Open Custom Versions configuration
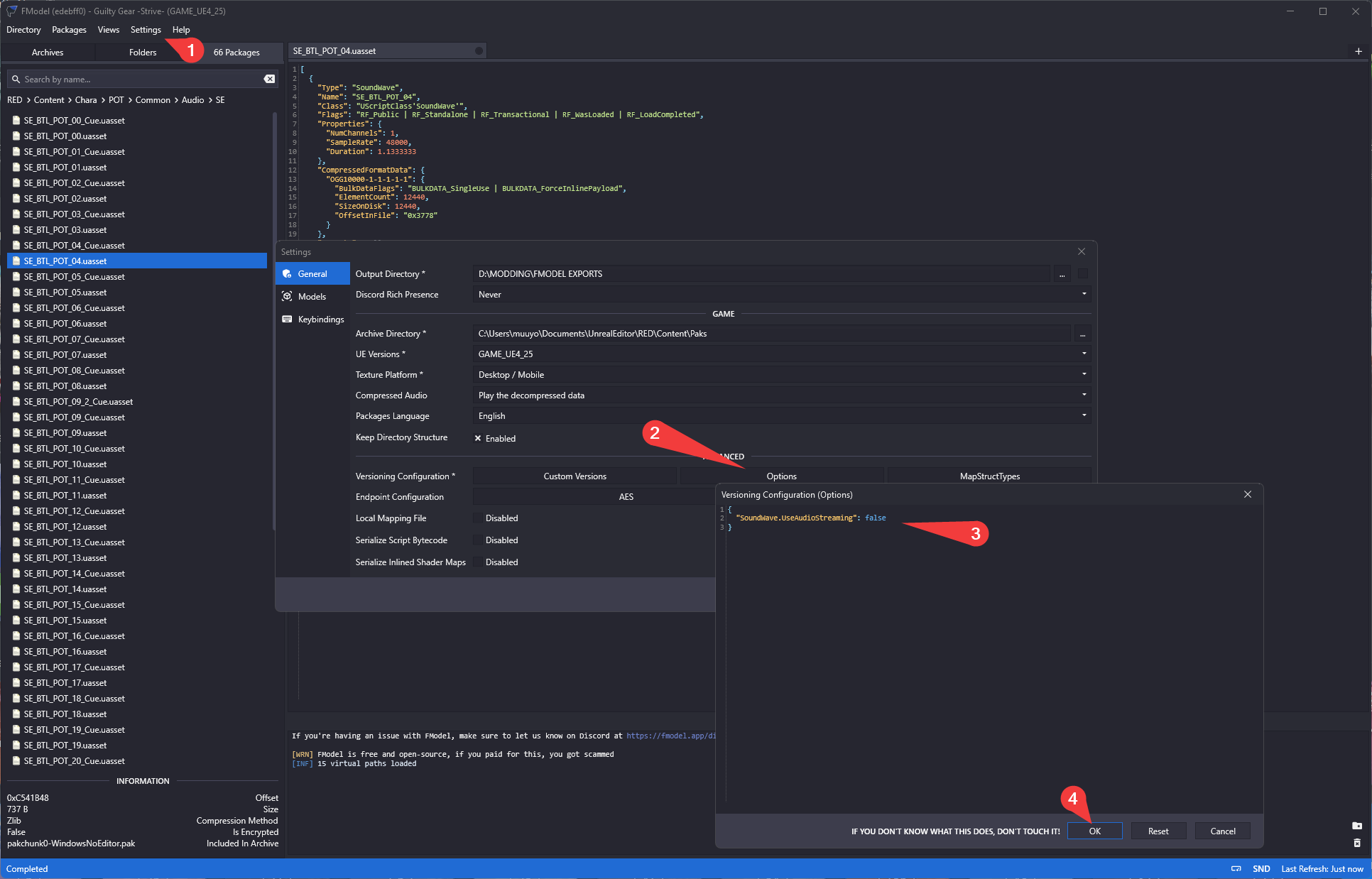The width and height of the screenshot is (1372, 879). click(575, 476)
